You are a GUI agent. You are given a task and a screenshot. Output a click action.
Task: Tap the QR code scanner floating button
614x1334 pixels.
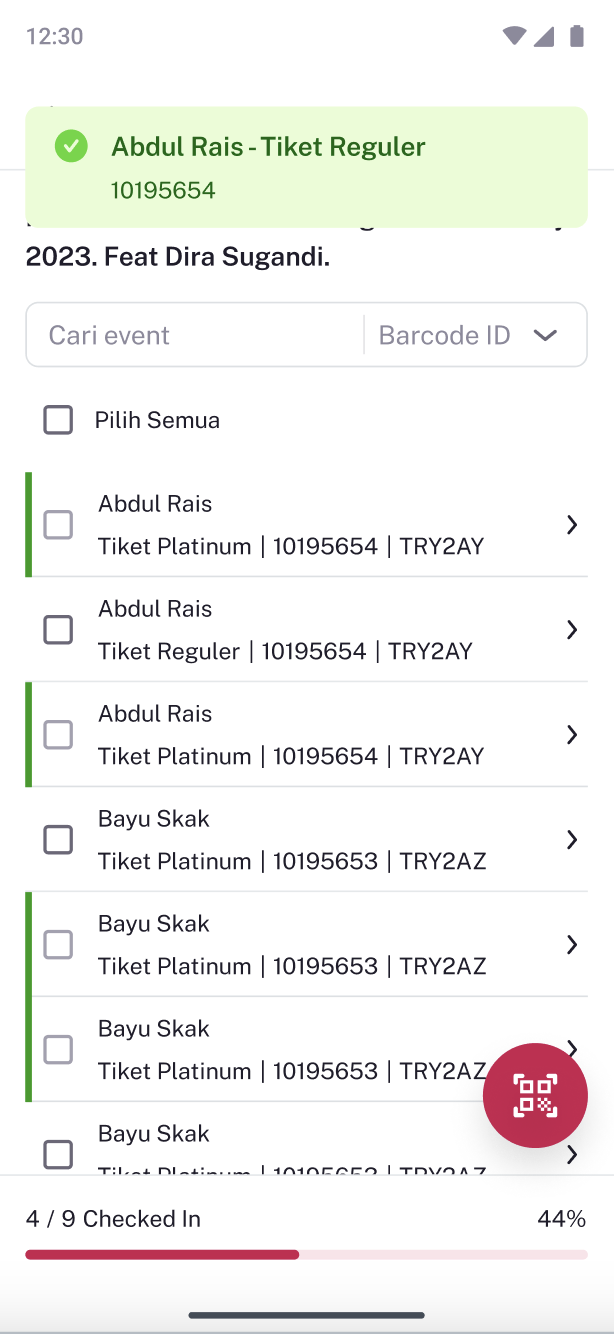point(535,1095)
